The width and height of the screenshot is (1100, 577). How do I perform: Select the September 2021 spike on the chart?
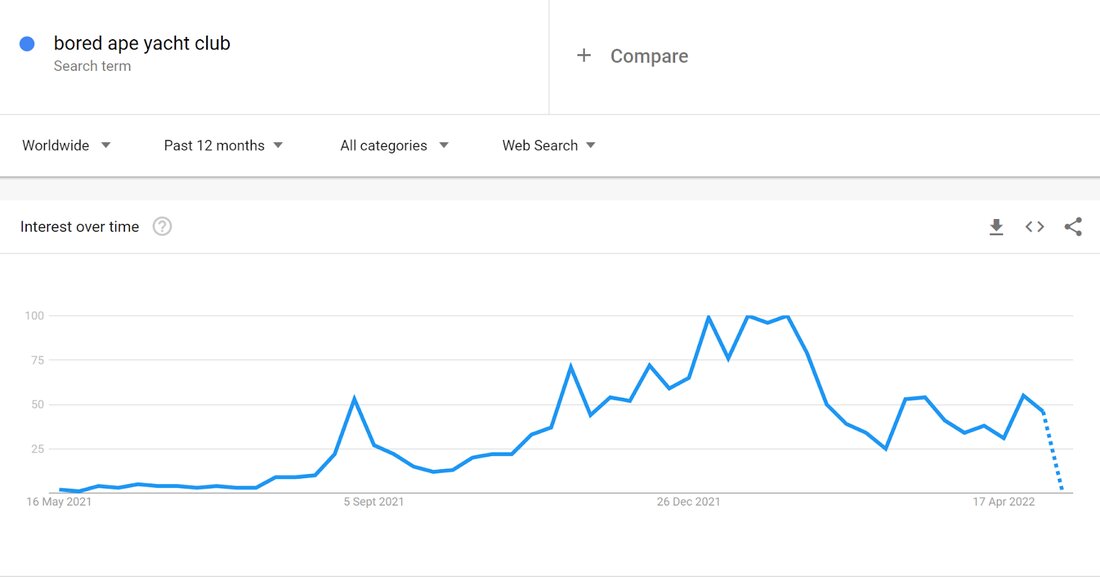354,399
